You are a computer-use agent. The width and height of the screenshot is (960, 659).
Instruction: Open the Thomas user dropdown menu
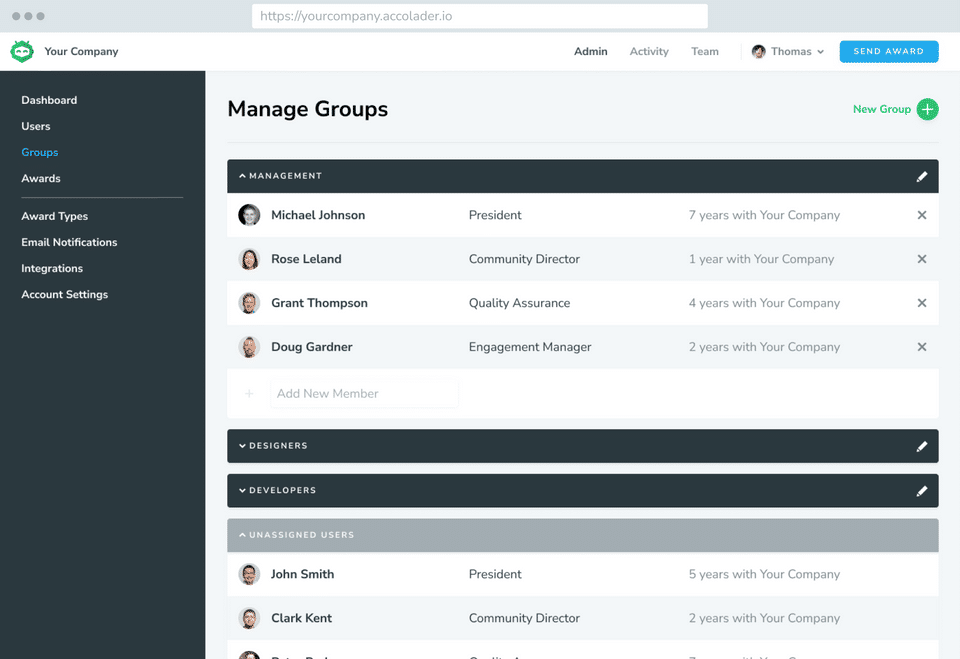coord(788,52)
